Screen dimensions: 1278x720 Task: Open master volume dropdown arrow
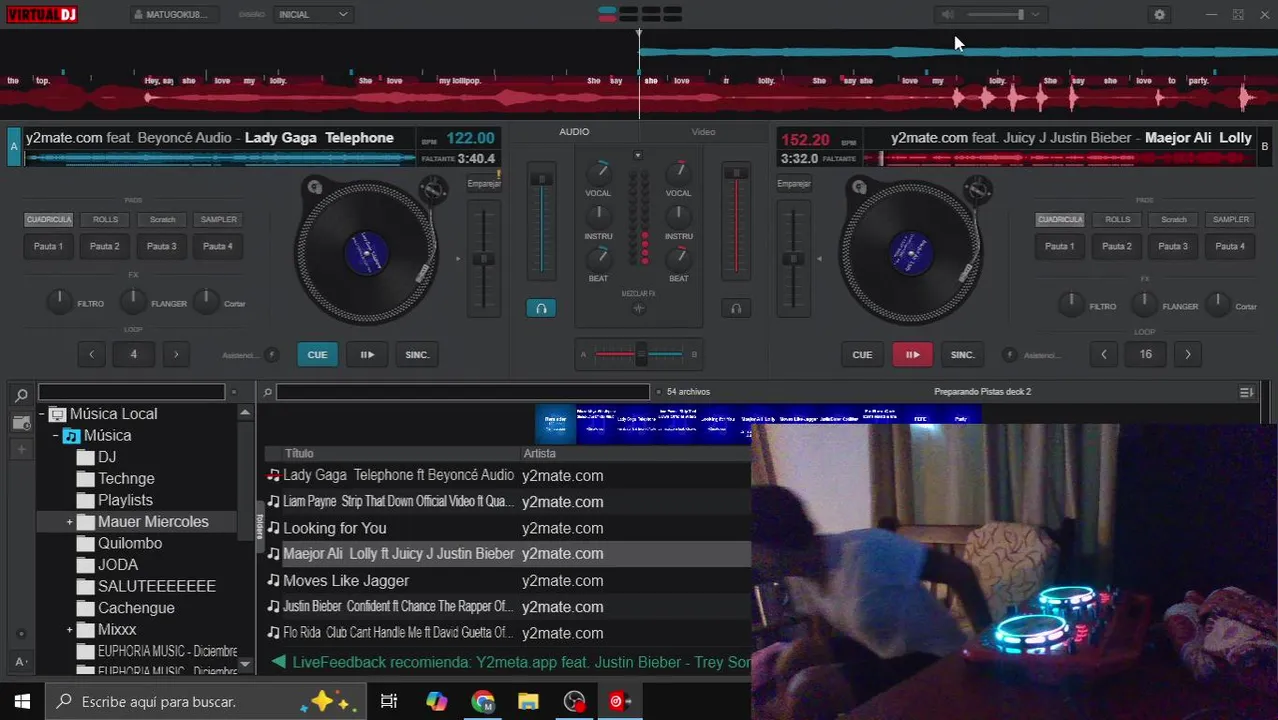[1036, 15]
